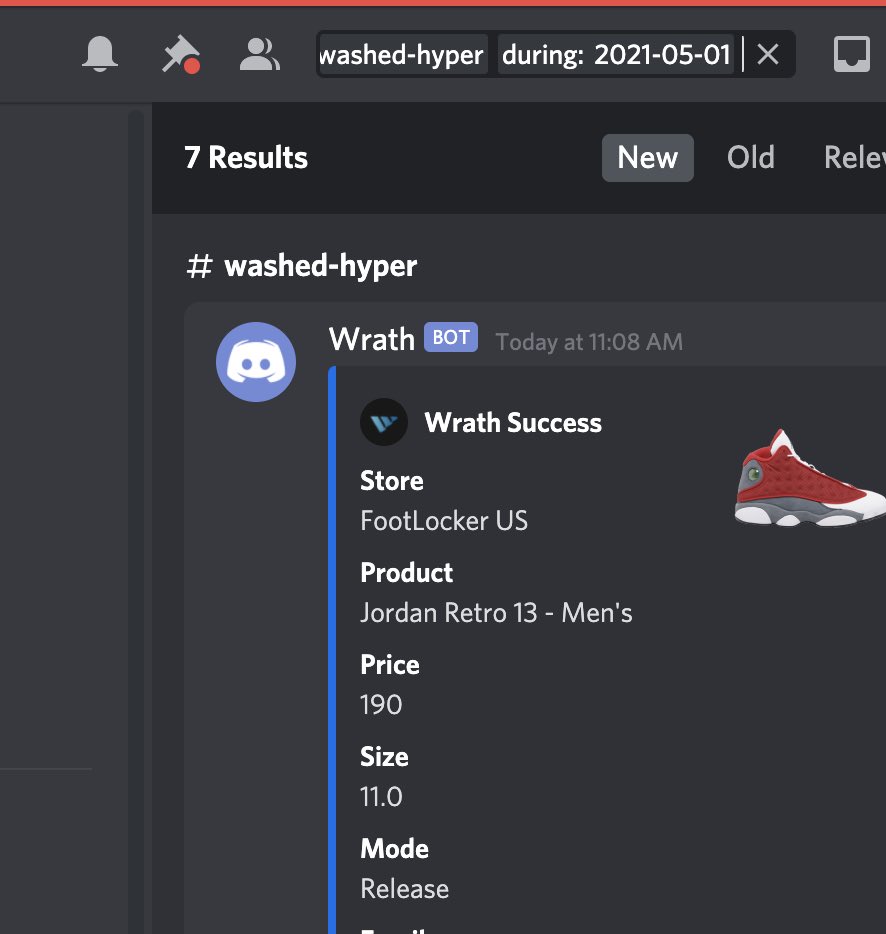This screenshot has height=934, width=886.
Task: Click the Wrath Success embed logo
Action: tap(384, 422)
